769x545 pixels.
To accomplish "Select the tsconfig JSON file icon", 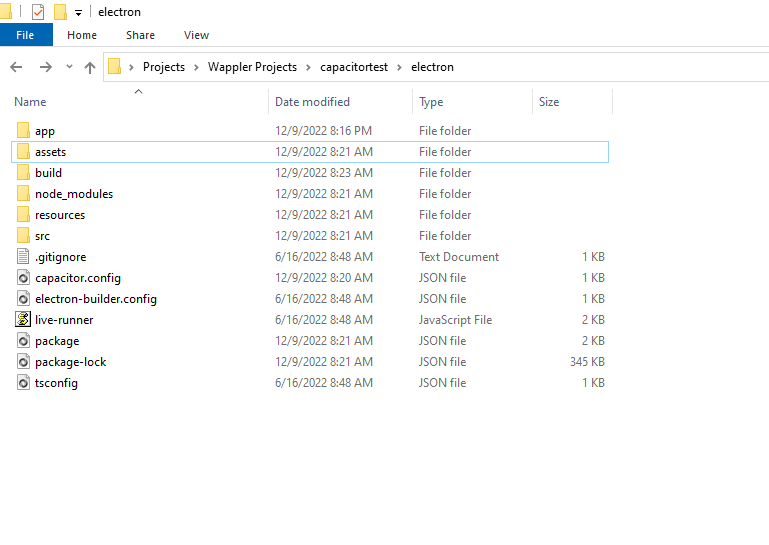I will tap(23, 383).
